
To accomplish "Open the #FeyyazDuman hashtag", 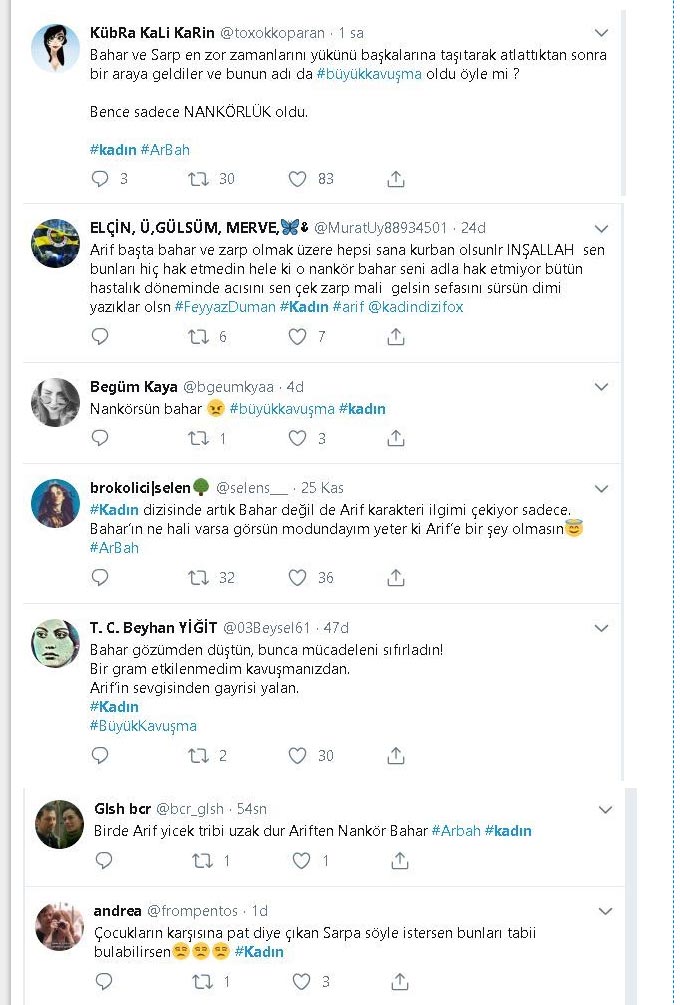I will 225,306.
